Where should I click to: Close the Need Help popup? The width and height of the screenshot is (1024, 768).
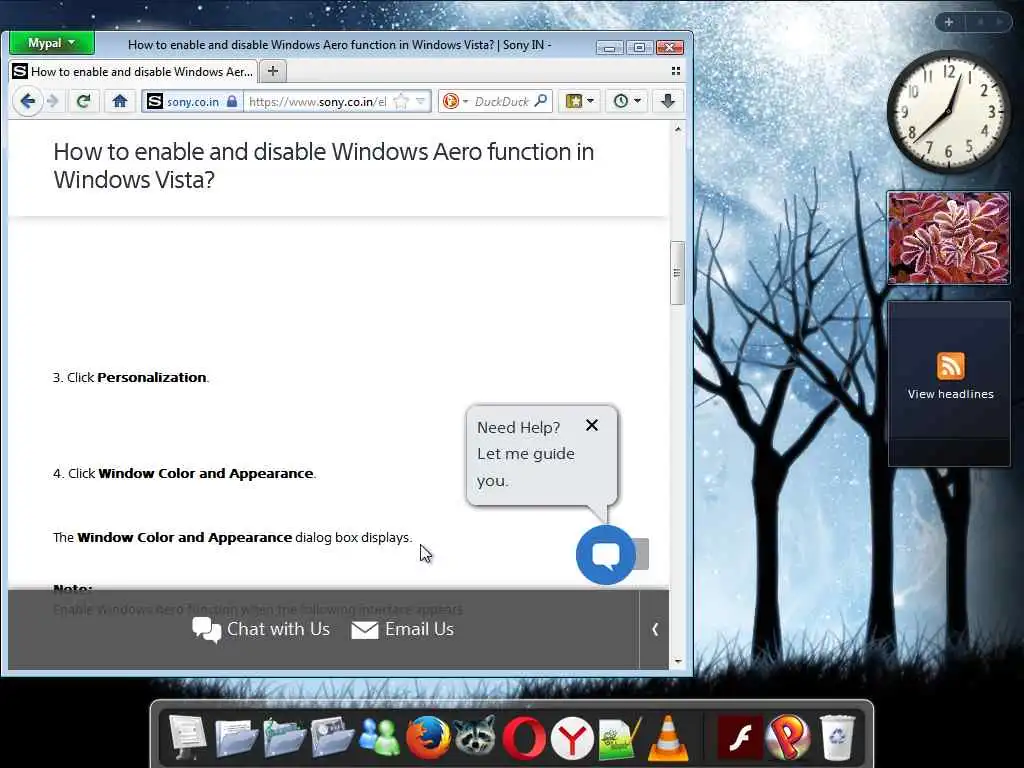592,425
